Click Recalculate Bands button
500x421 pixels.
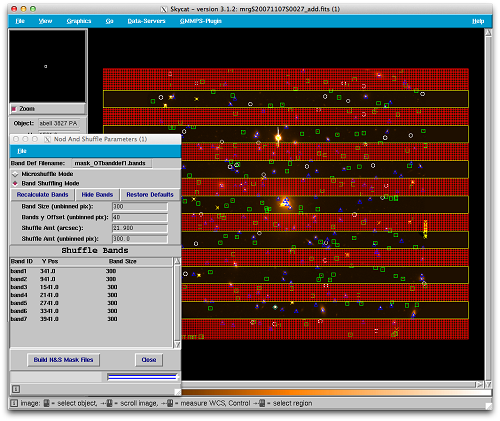(43, 195)
